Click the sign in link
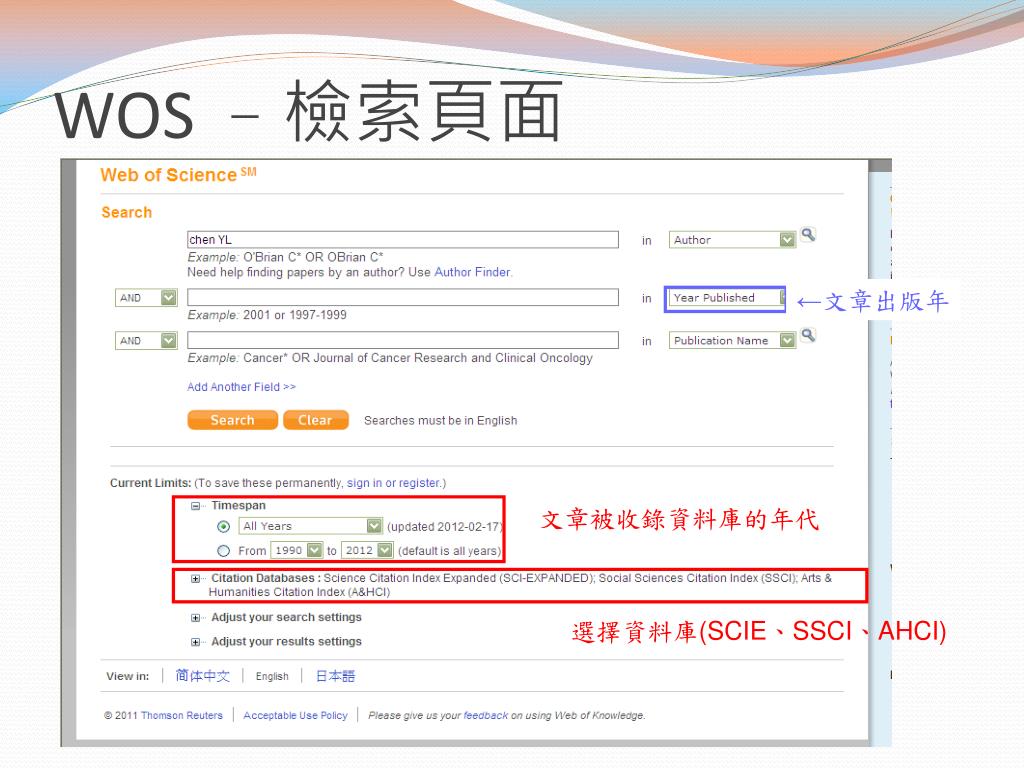This screenshot has height=768, width=1024. [x=364, y=483]
